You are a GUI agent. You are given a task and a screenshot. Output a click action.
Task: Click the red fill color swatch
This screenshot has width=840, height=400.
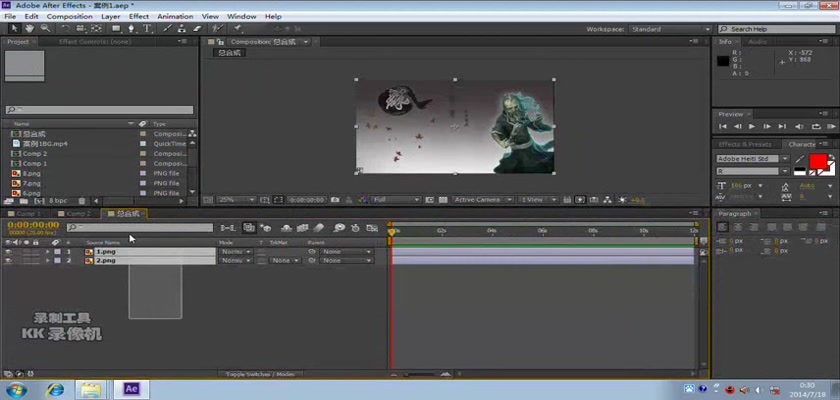pyautogui.click(x=818, y=161)
